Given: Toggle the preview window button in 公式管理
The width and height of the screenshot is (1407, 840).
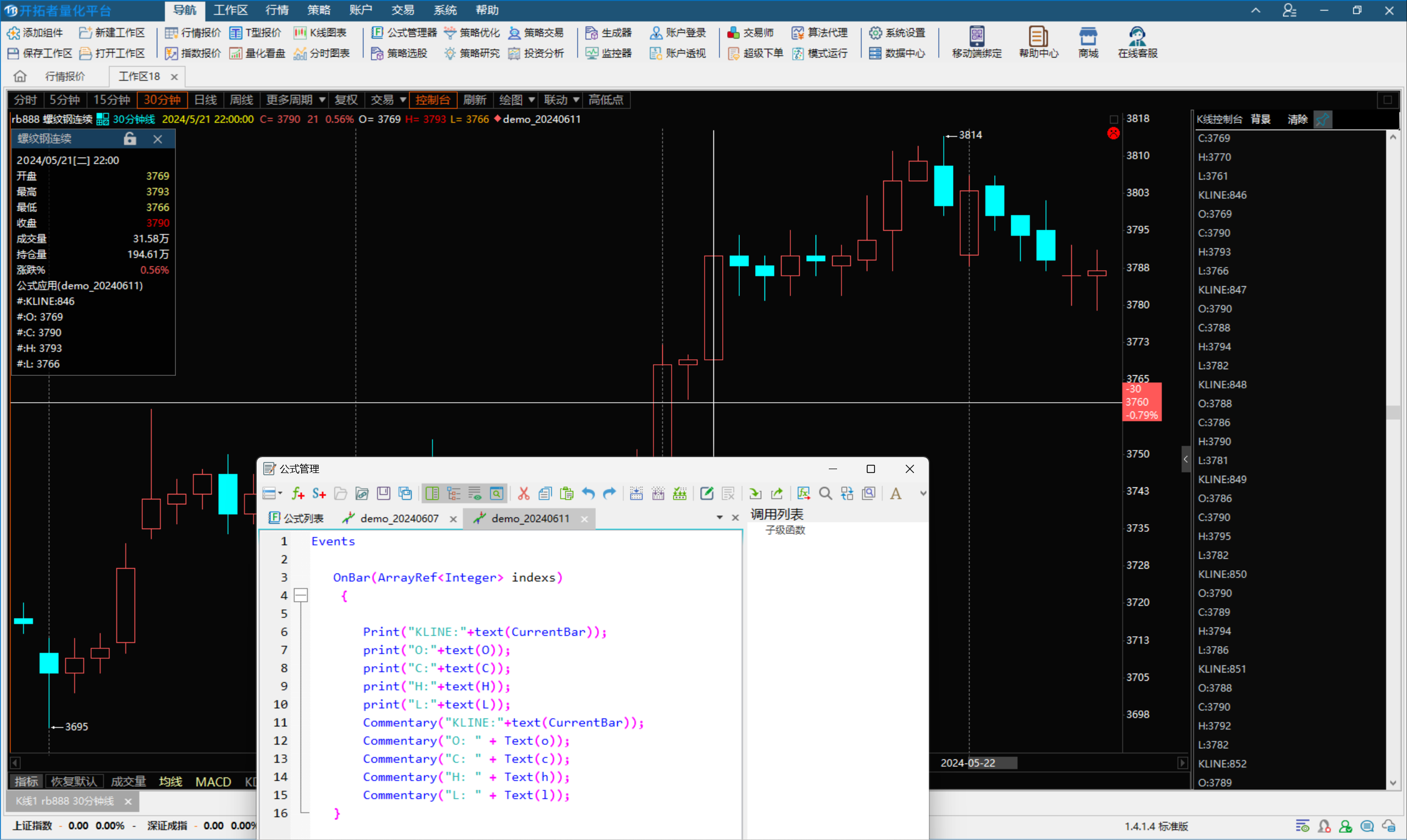Looking at the screenshot, I should 496,493.
